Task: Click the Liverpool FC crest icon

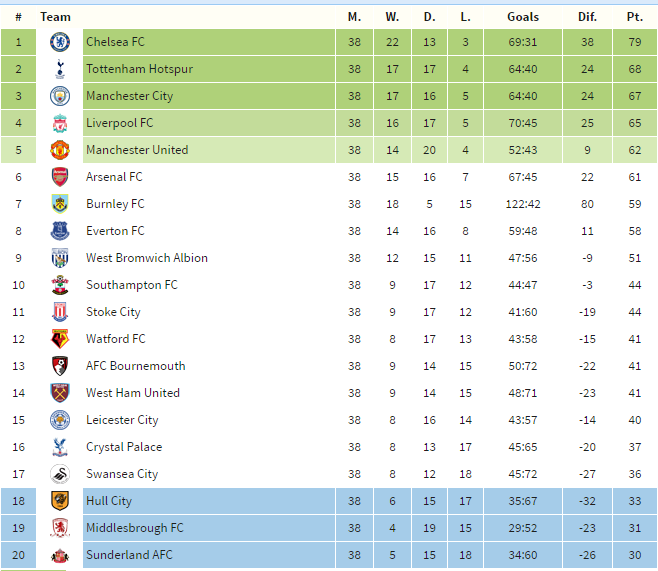Action: [x=60, y=123]
